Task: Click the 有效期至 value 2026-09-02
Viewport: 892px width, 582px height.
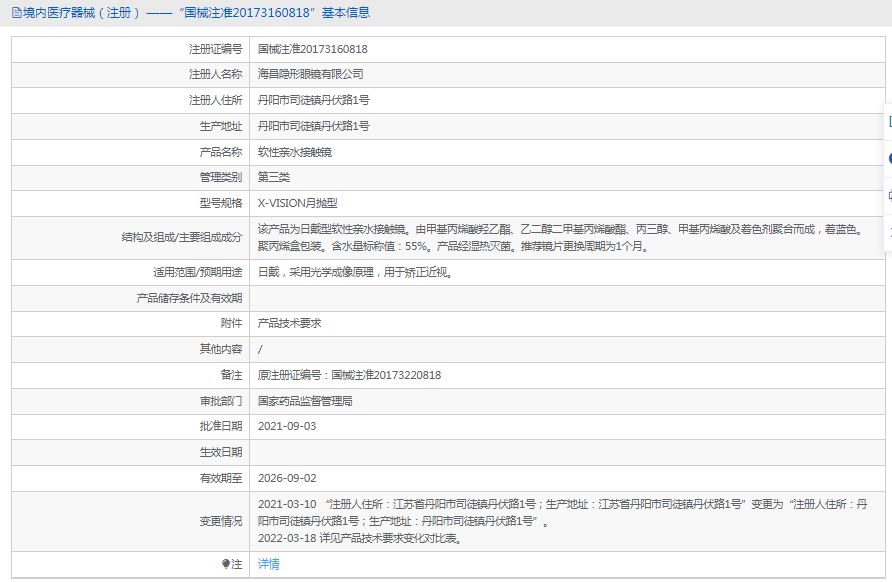Action: [x=287, y=479]
